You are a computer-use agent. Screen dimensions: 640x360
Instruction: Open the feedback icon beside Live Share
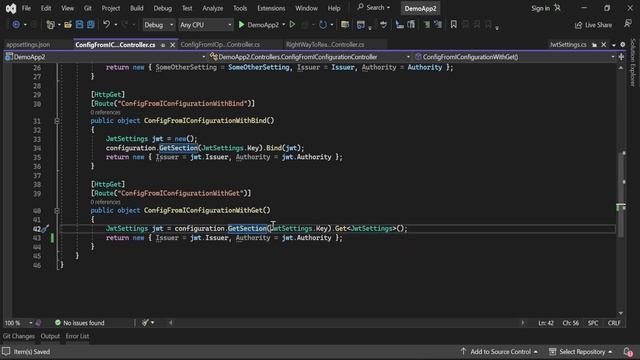(628, 24)
